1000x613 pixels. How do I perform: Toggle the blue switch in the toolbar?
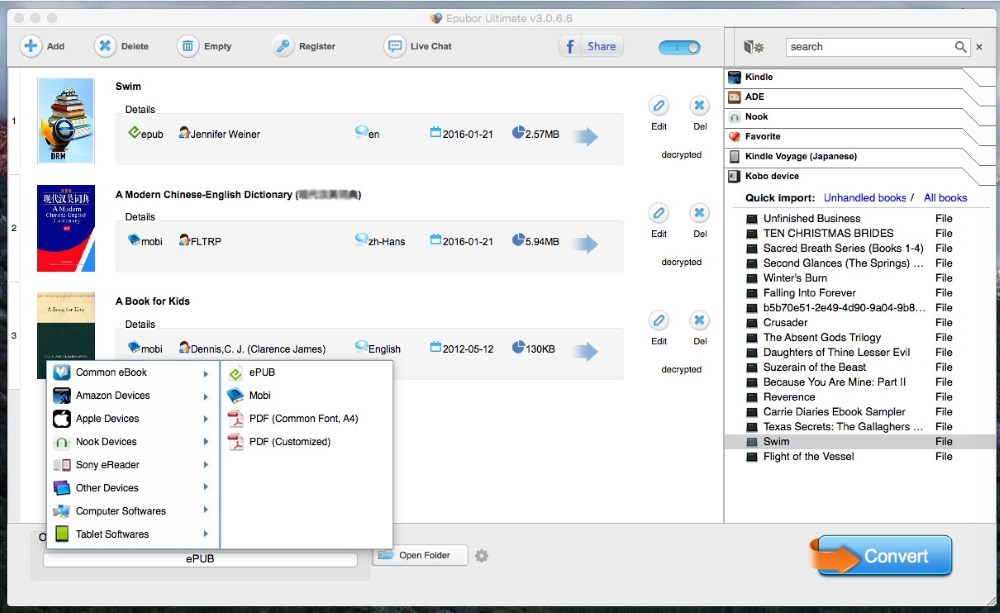[x=678, y=46]
